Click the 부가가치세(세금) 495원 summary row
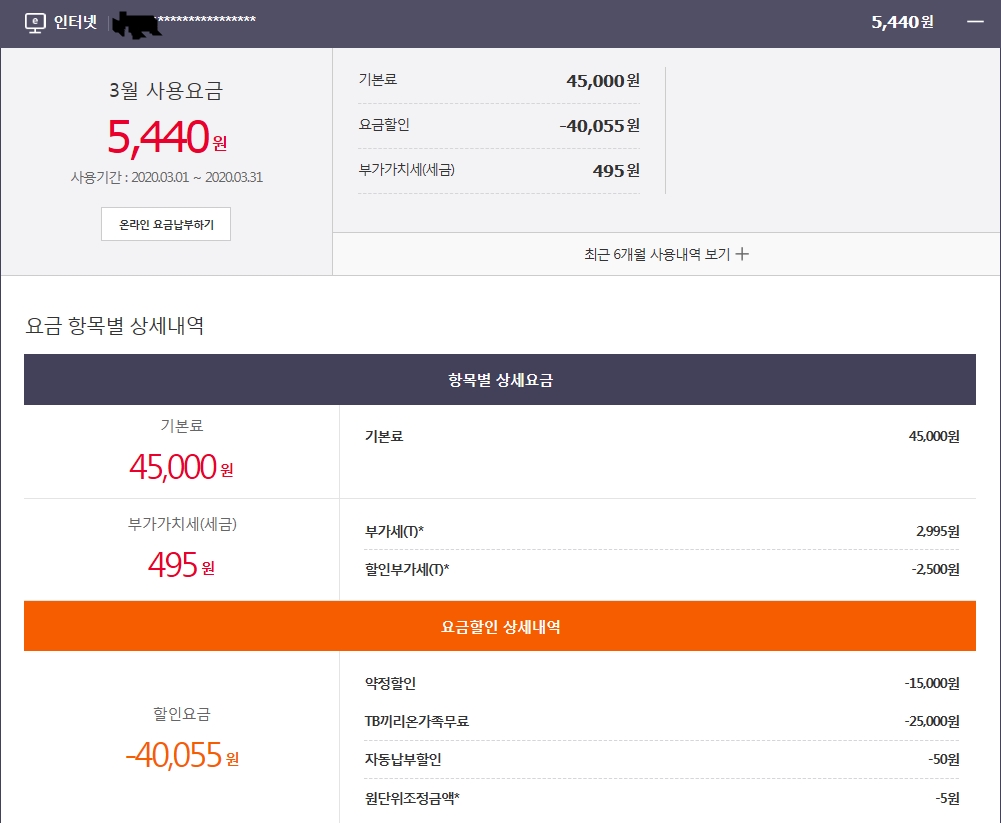Image resolution: width=1001 pixels, height=823 pixels. [x=498, y=171]
